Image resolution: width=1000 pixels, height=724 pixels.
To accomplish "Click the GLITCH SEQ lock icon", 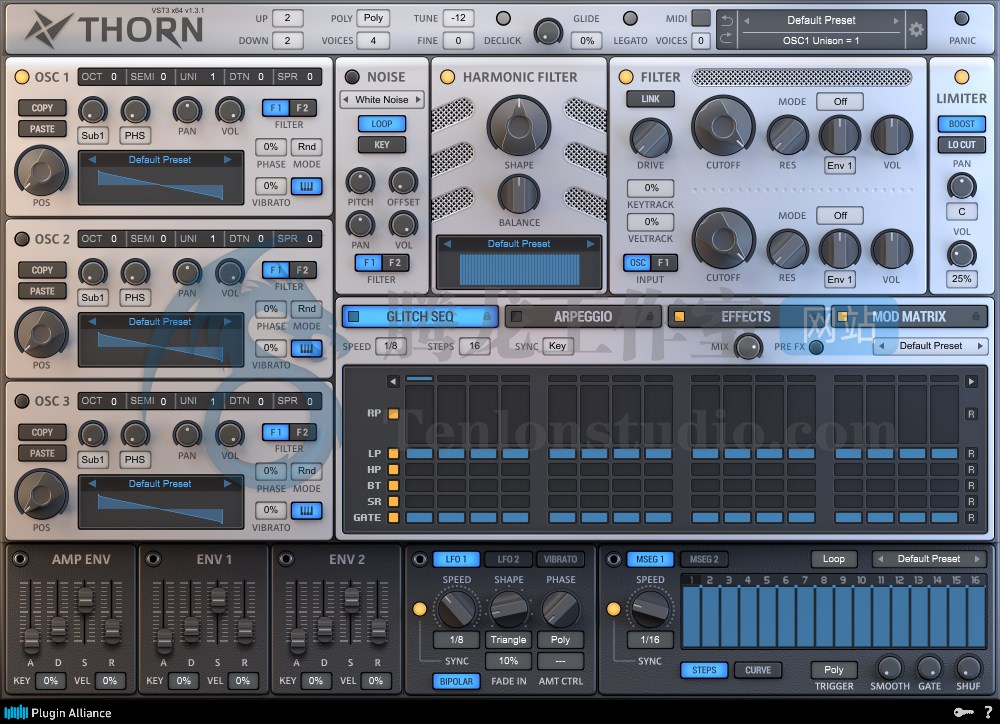I will click(x=487, y=316).
